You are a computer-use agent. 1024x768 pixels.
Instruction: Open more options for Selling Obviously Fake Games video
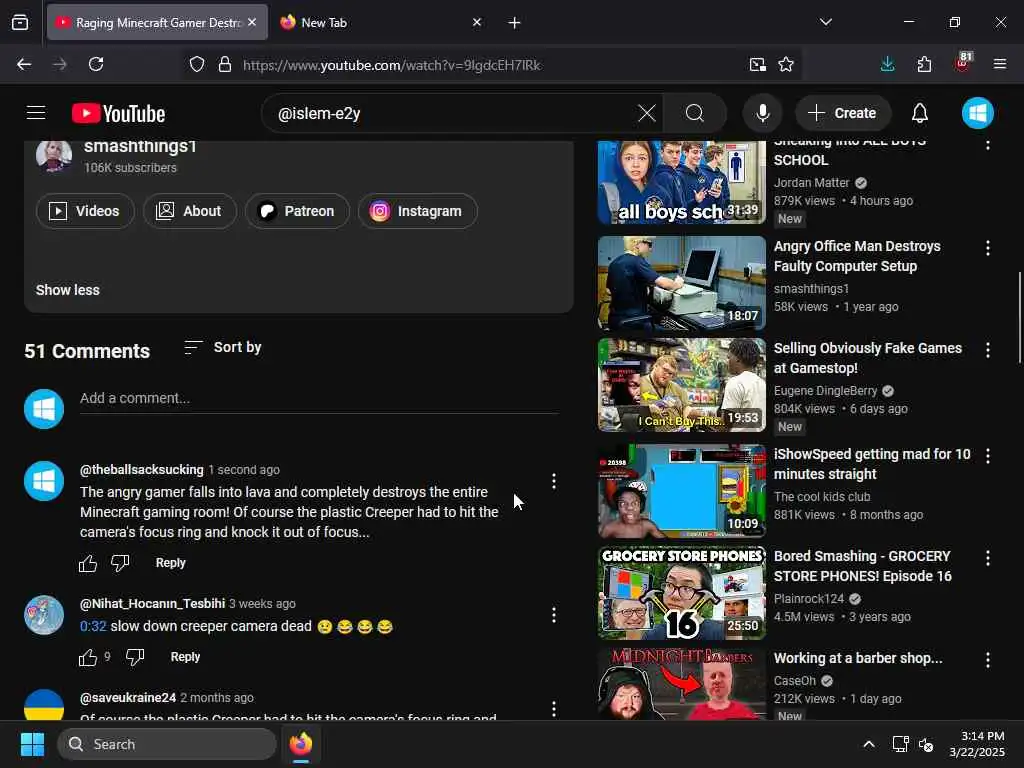point(987,349)
